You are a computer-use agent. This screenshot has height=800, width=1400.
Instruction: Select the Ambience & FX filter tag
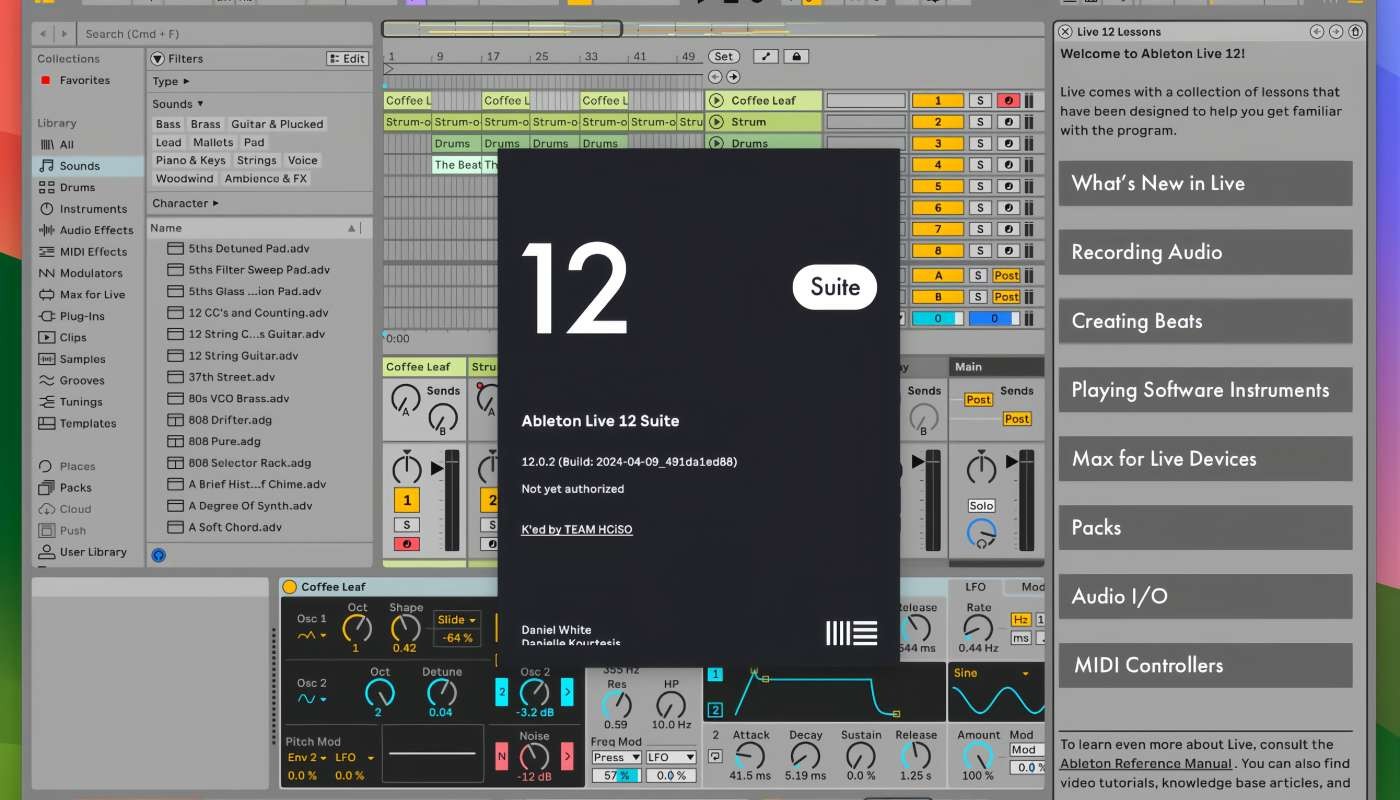click(x=266, y=178)
